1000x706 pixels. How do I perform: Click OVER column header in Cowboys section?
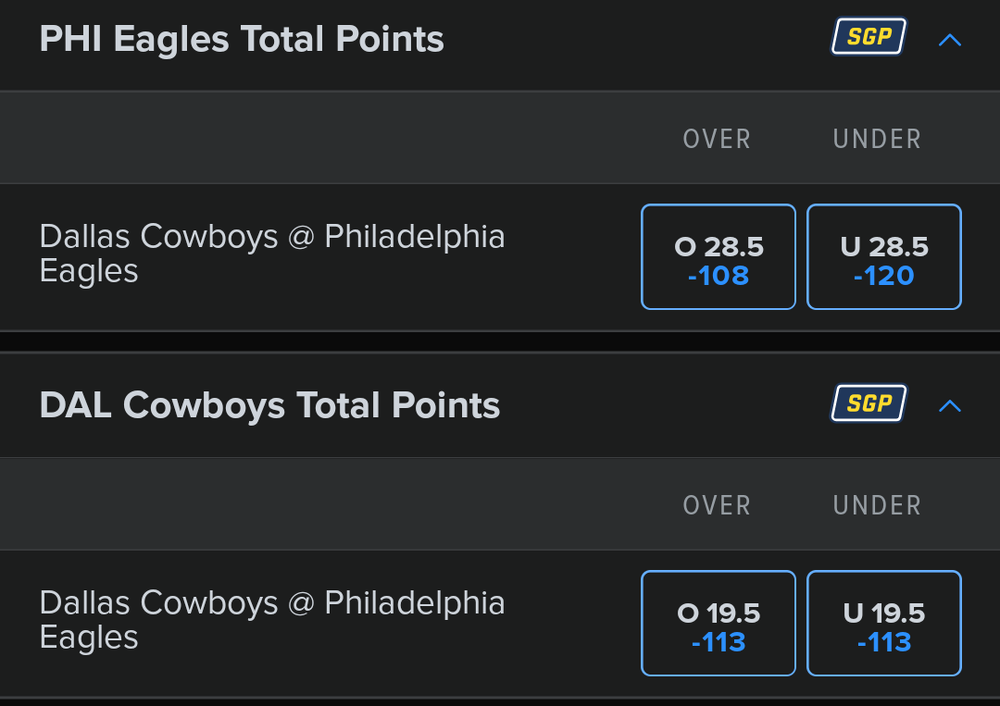coord(716,505)
